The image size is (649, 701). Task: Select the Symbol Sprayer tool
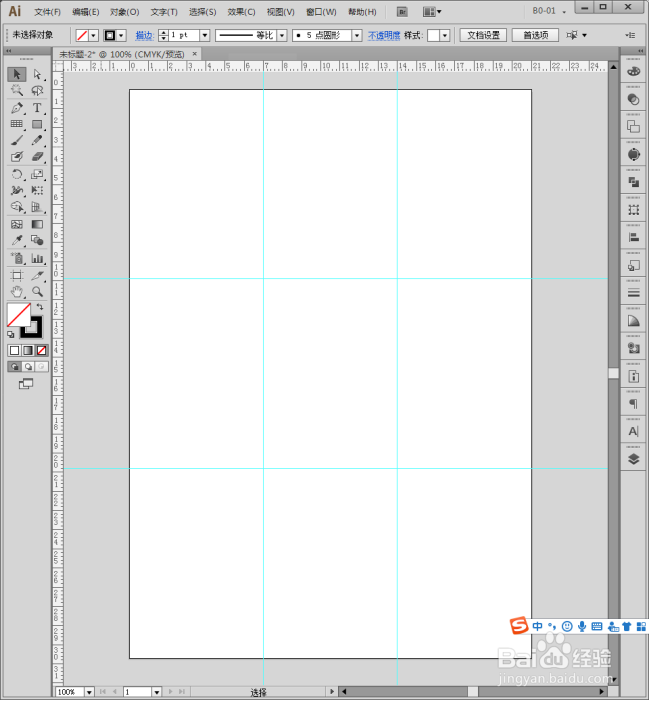click(17, 258)
